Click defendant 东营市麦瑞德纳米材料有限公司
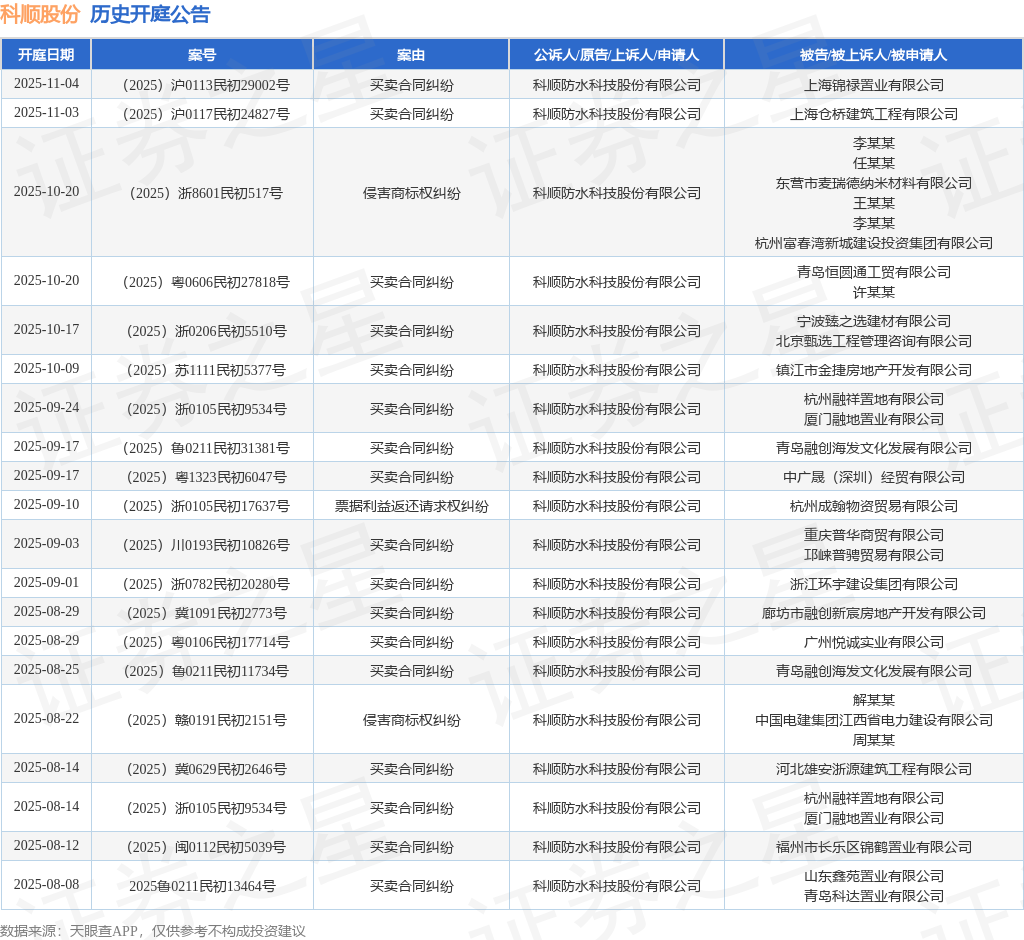 click(x=874, y=183)
